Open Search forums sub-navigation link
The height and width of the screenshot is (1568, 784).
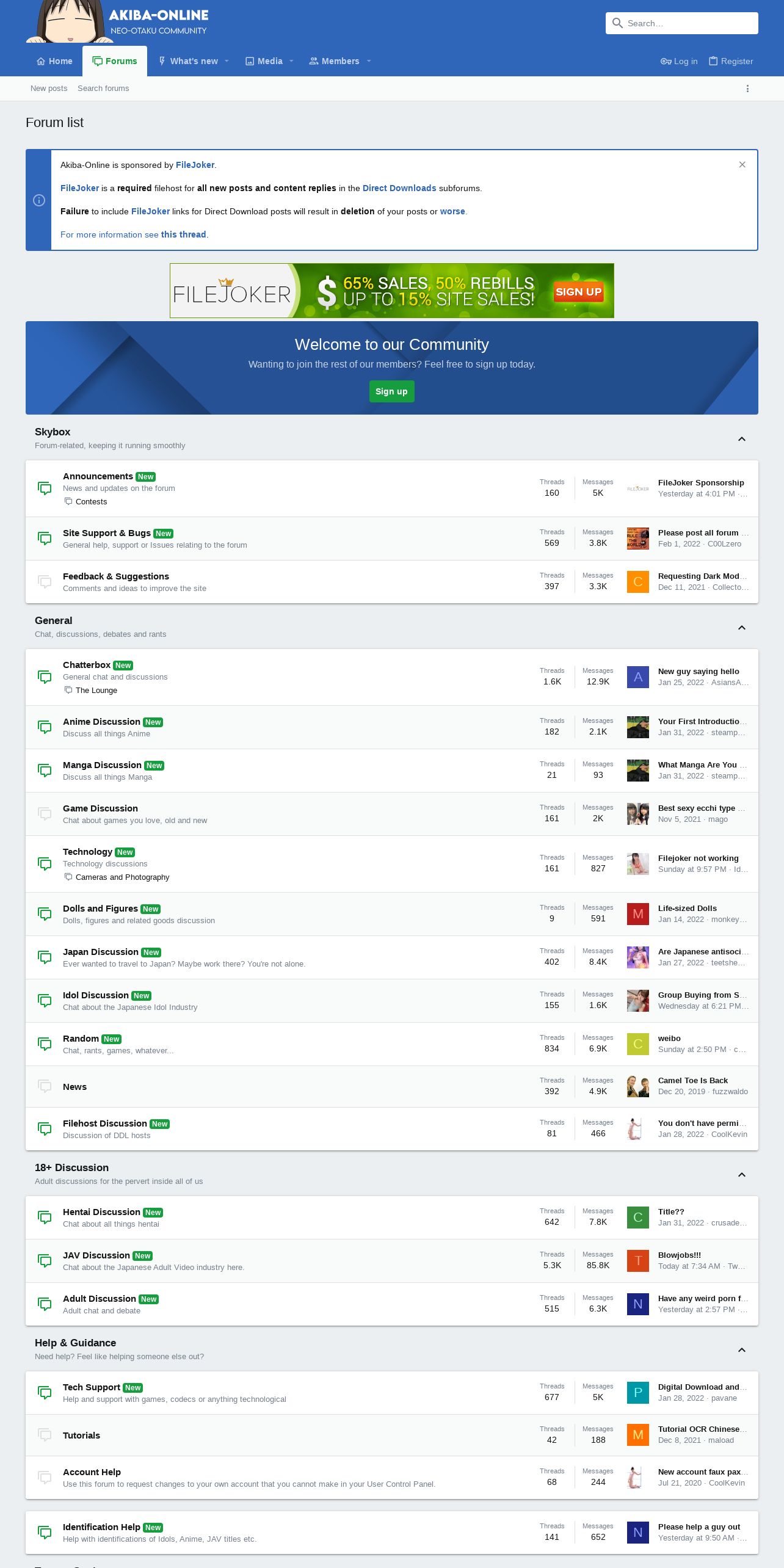pyautogui.click(x=103, y=89)
